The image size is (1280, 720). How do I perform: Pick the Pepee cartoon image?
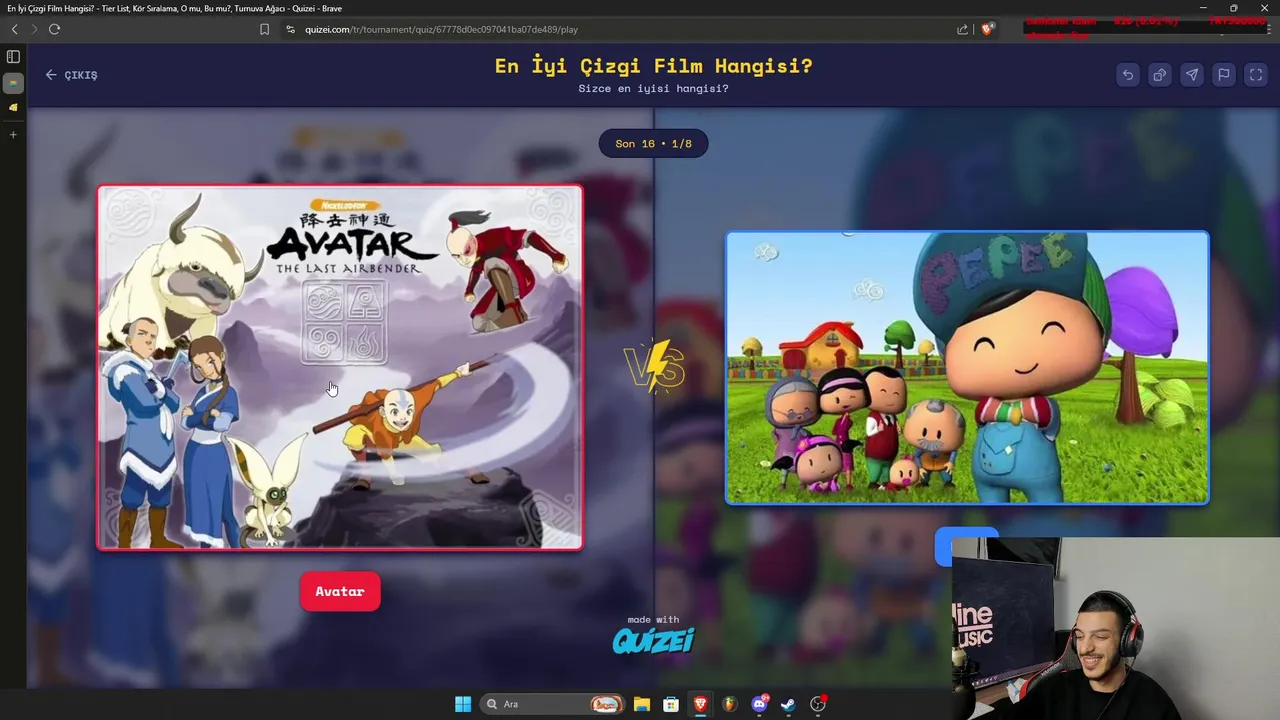(967, 368)
